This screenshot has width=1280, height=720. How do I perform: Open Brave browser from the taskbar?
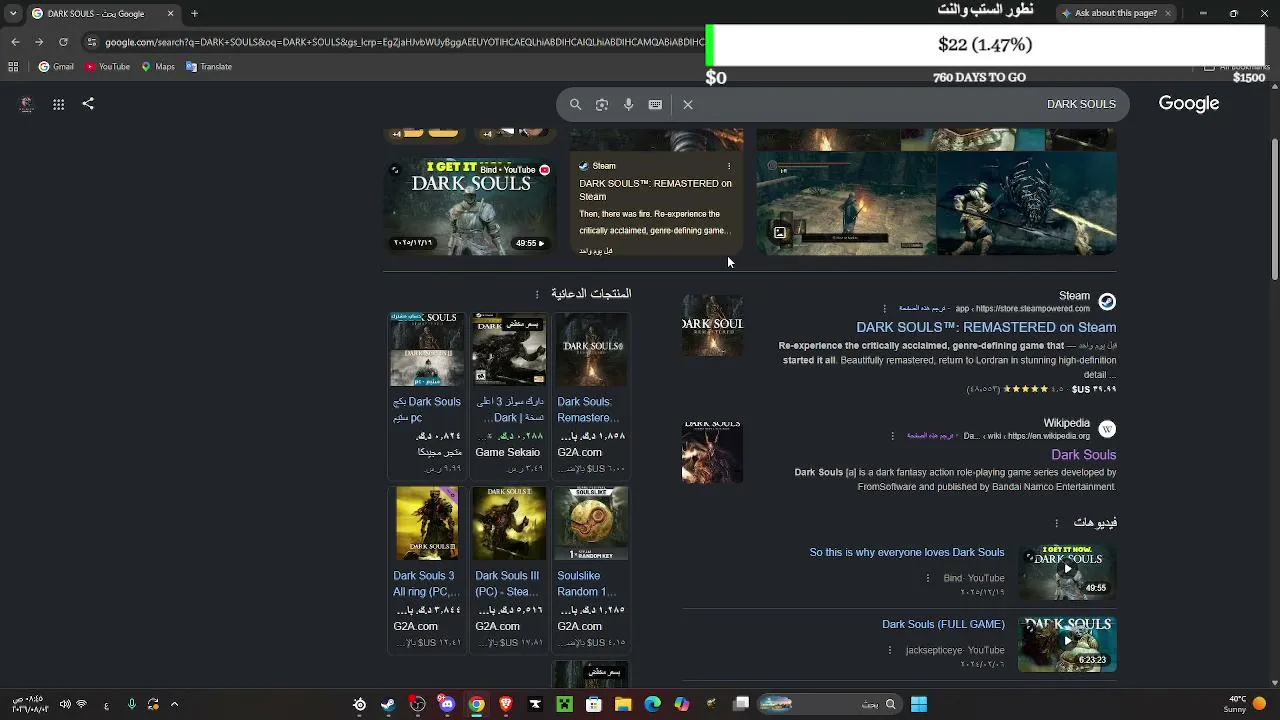point(506,704)
